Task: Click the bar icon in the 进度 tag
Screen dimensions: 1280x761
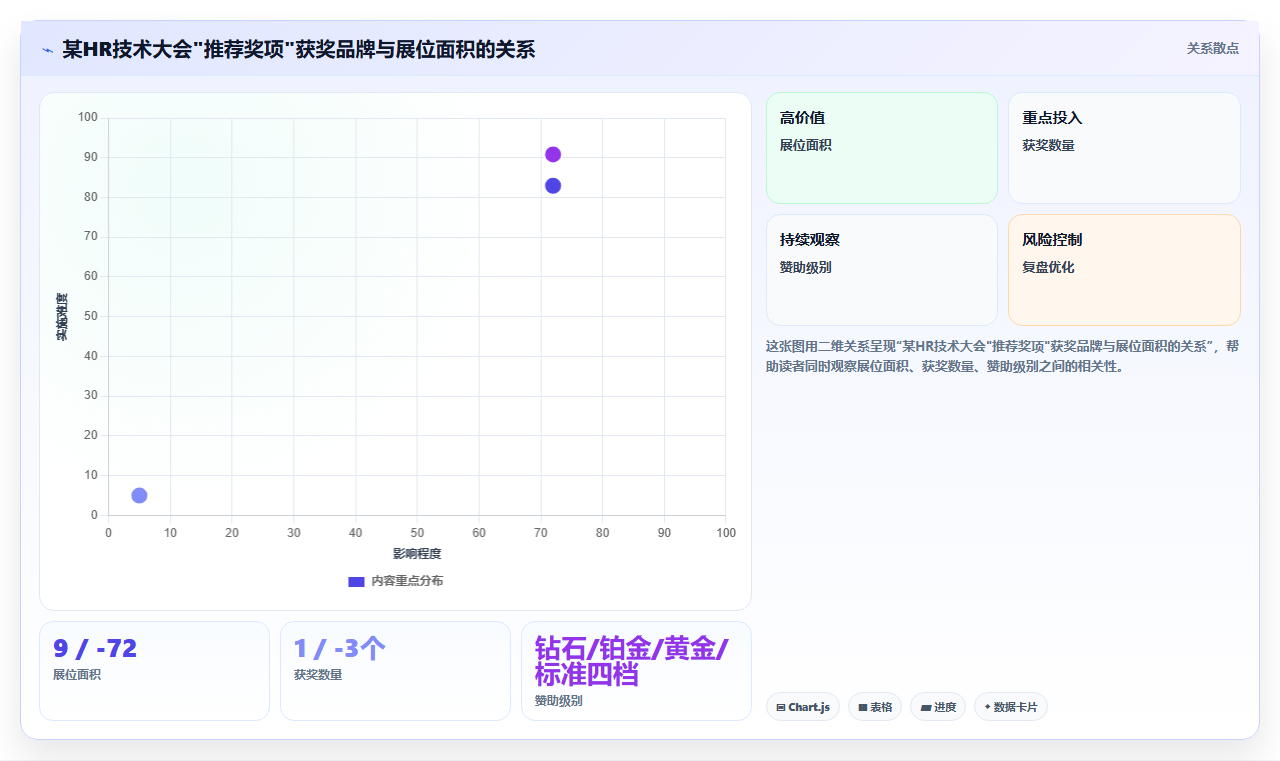Action: [x=926, y=707]
